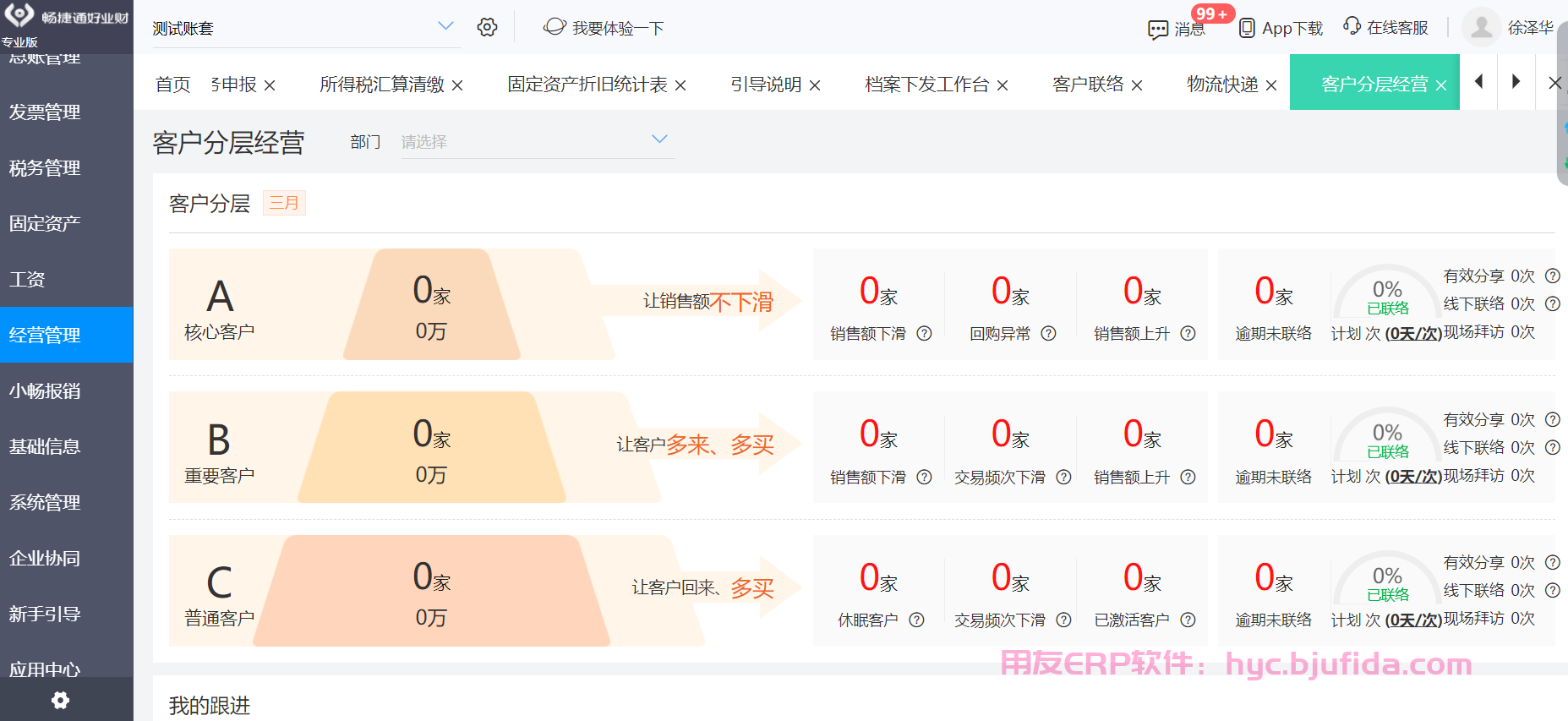
Task: Open 在线客服 headset icon
Action: [1352, 26]
